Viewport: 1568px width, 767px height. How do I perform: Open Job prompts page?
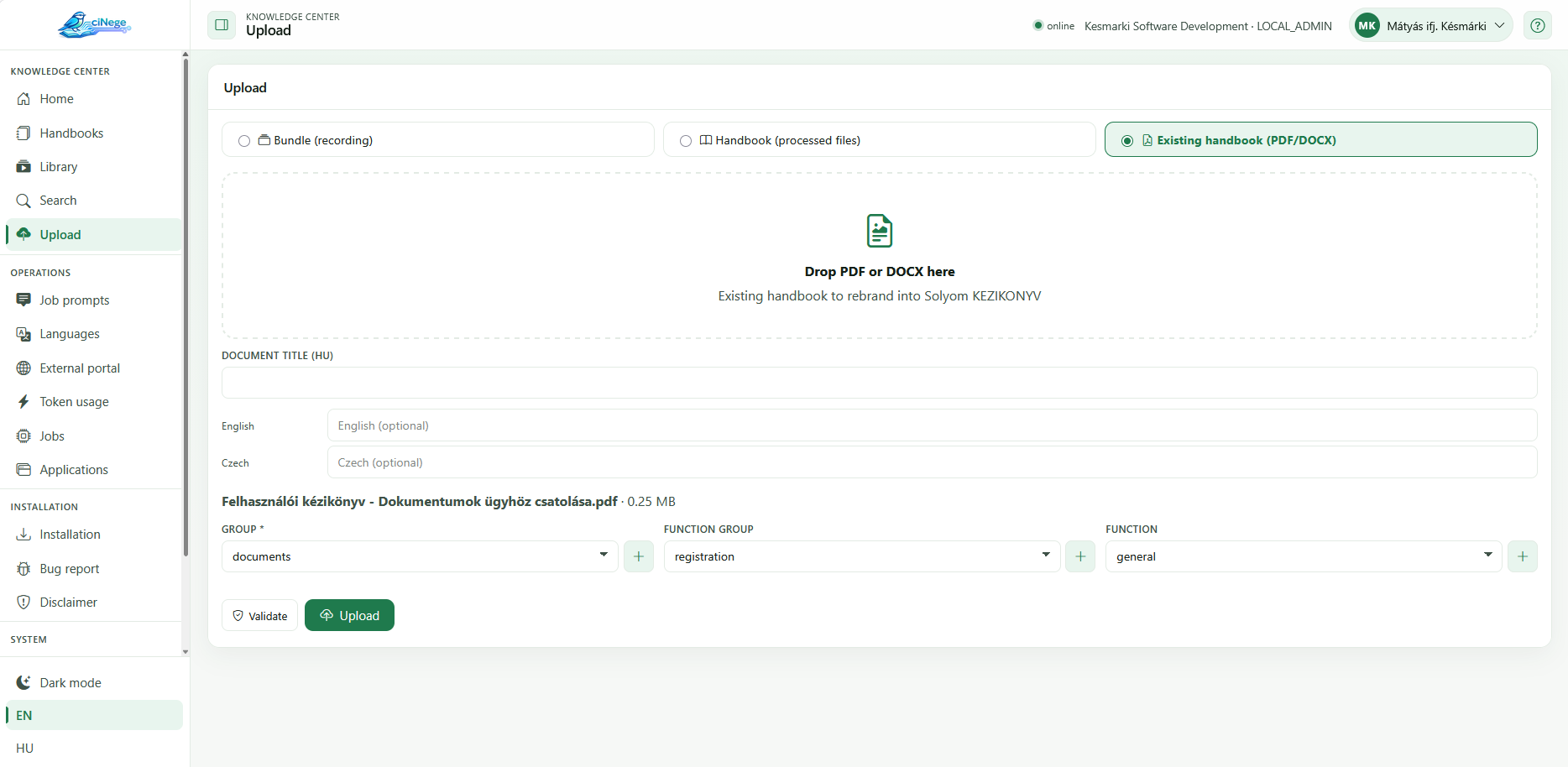pyautogui.click(x=94, y=300)
